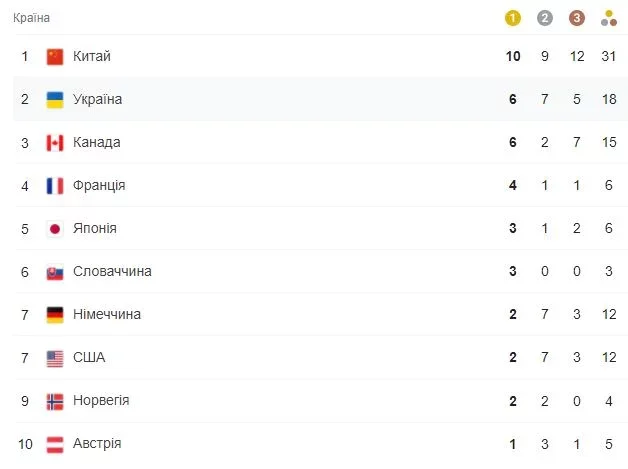Click the bronze medal column icon
The width and height of the screenshot is (628, 469).
(577, 18)
